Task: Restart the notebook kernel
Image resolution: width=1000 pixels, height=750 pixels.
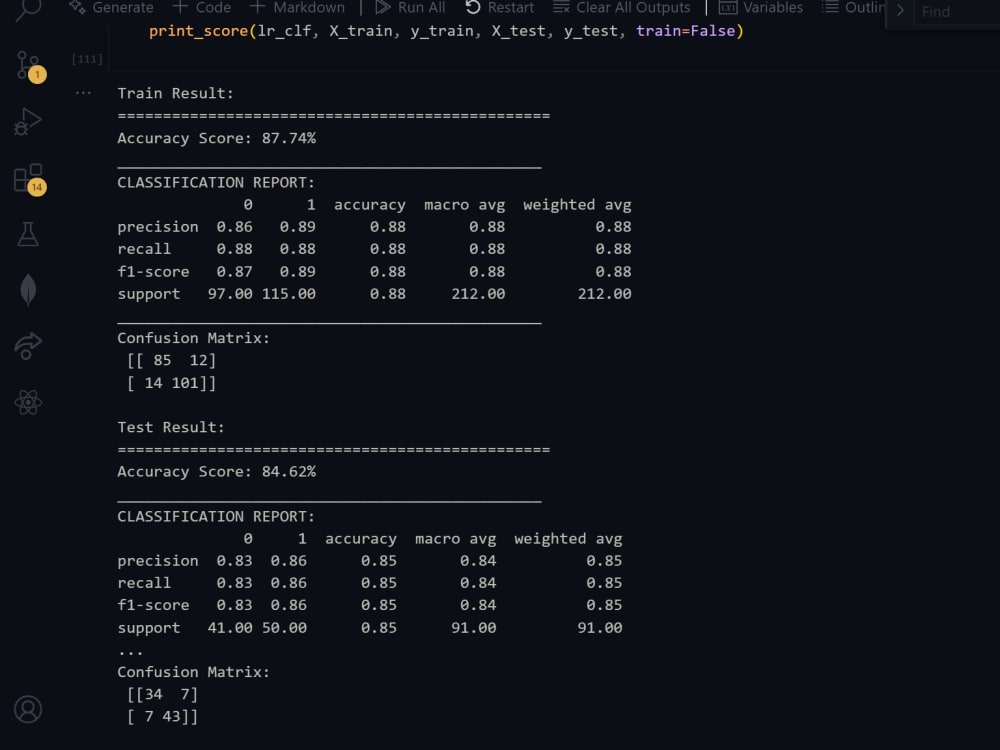Action: point(499,8)
